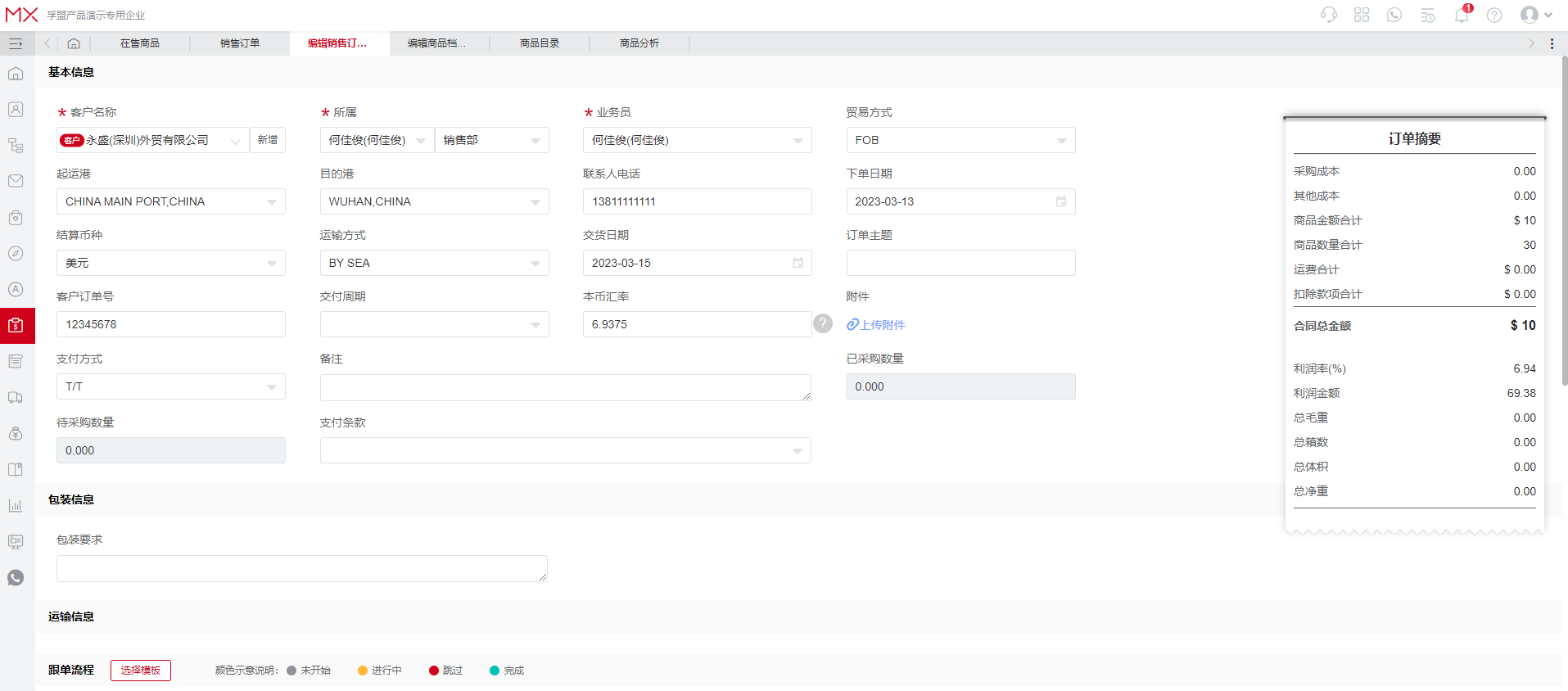This screenshot has height=691, width=1568.
Task: Open the apps grid icon
Action: [x=1362, y=15]
